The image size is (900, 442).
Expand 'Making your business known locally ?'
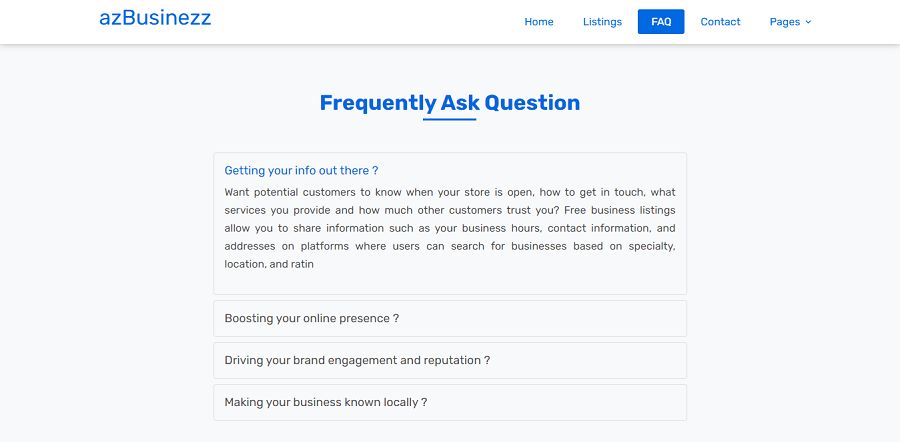point(326,403)
